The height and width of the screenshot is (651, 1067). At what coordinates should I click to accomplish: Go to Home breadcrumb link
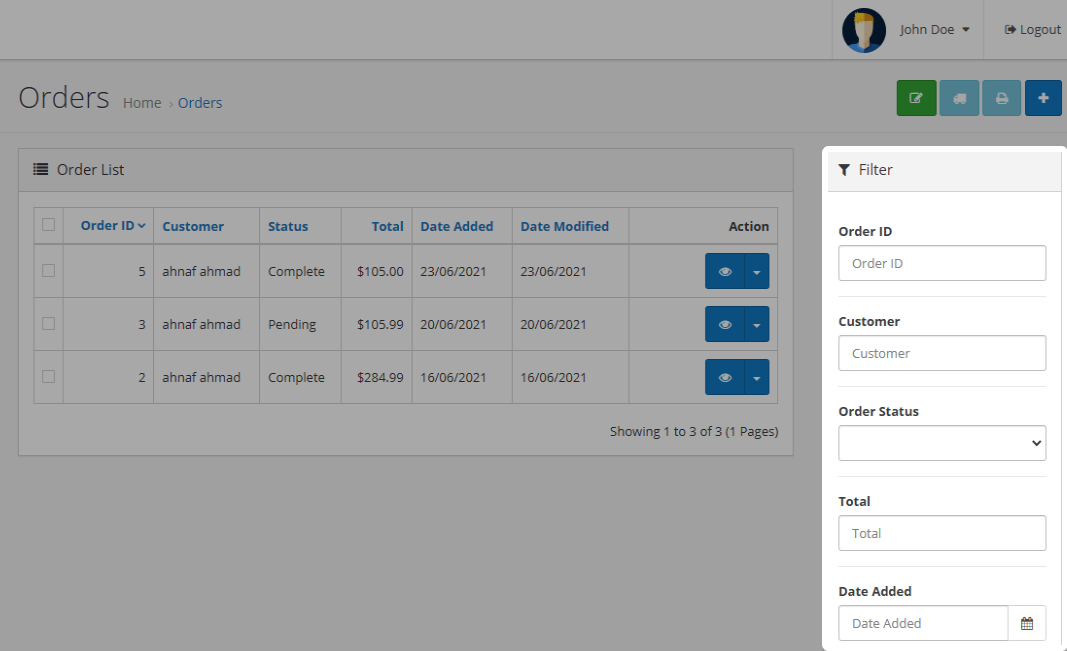(x=142, y=103)
